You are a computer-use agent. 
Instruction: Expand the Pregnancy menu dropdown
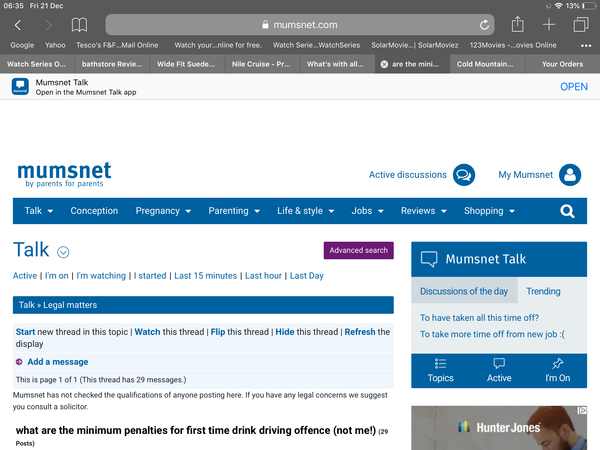pos(163,211)
